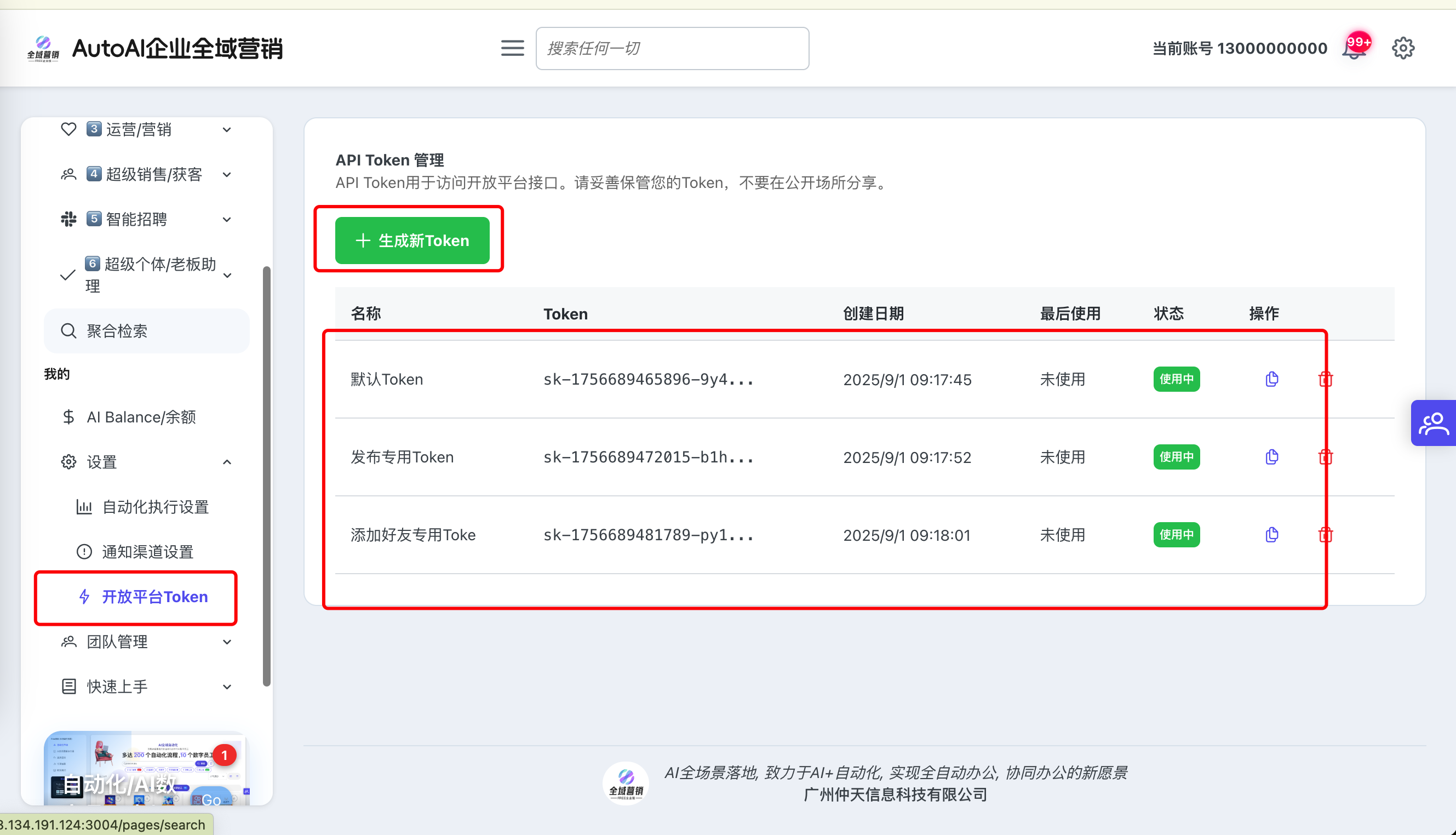The width and height of the screenshot is (1456, 835).
Task: Click 生成新Token button
Action: pyautogui.click(x=412, y=241)
